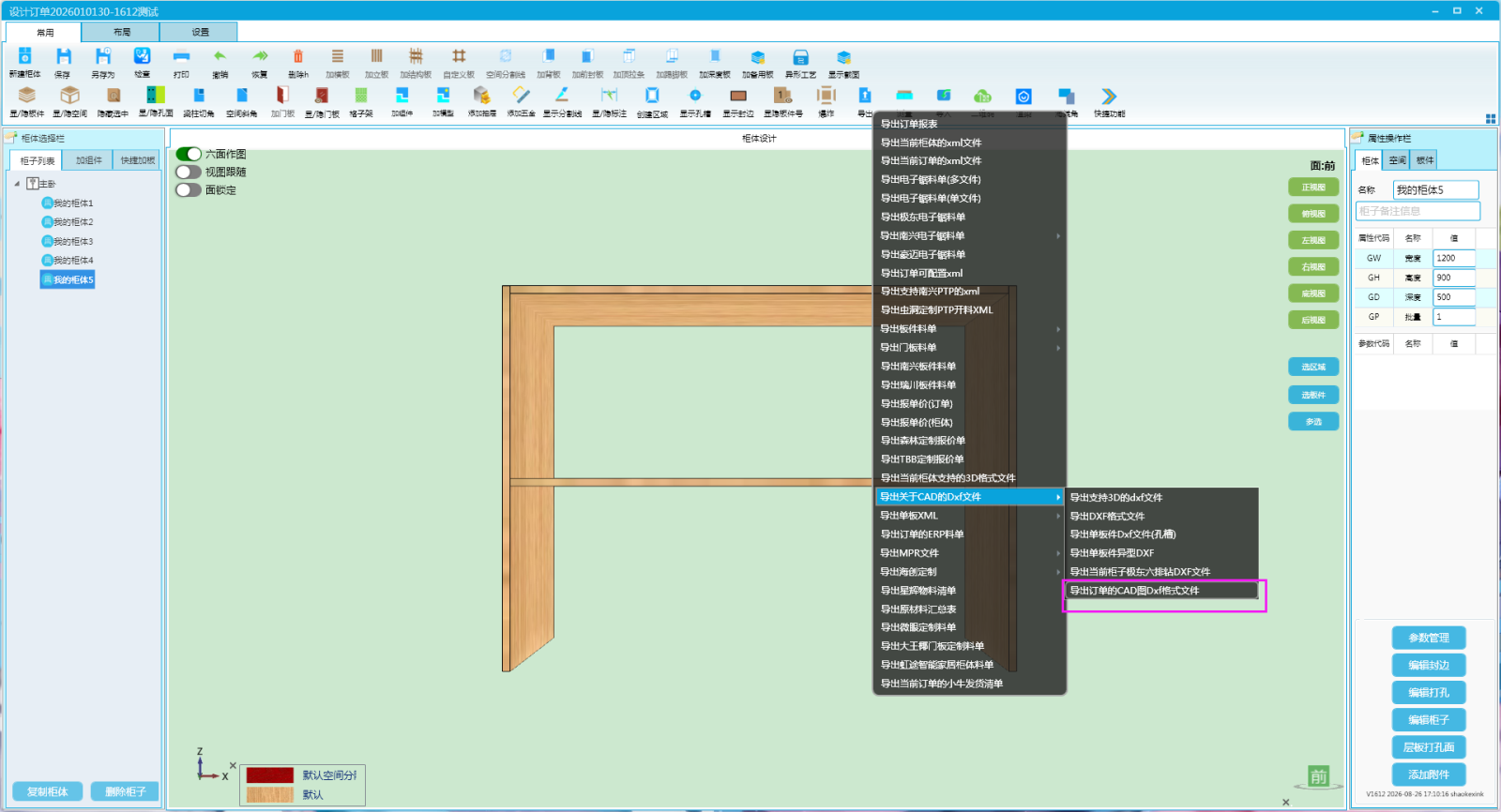The image size is (1501, 812).
Task: Click the 隐藏选中 hide selected icon
Action: click(x=114, y=96)
